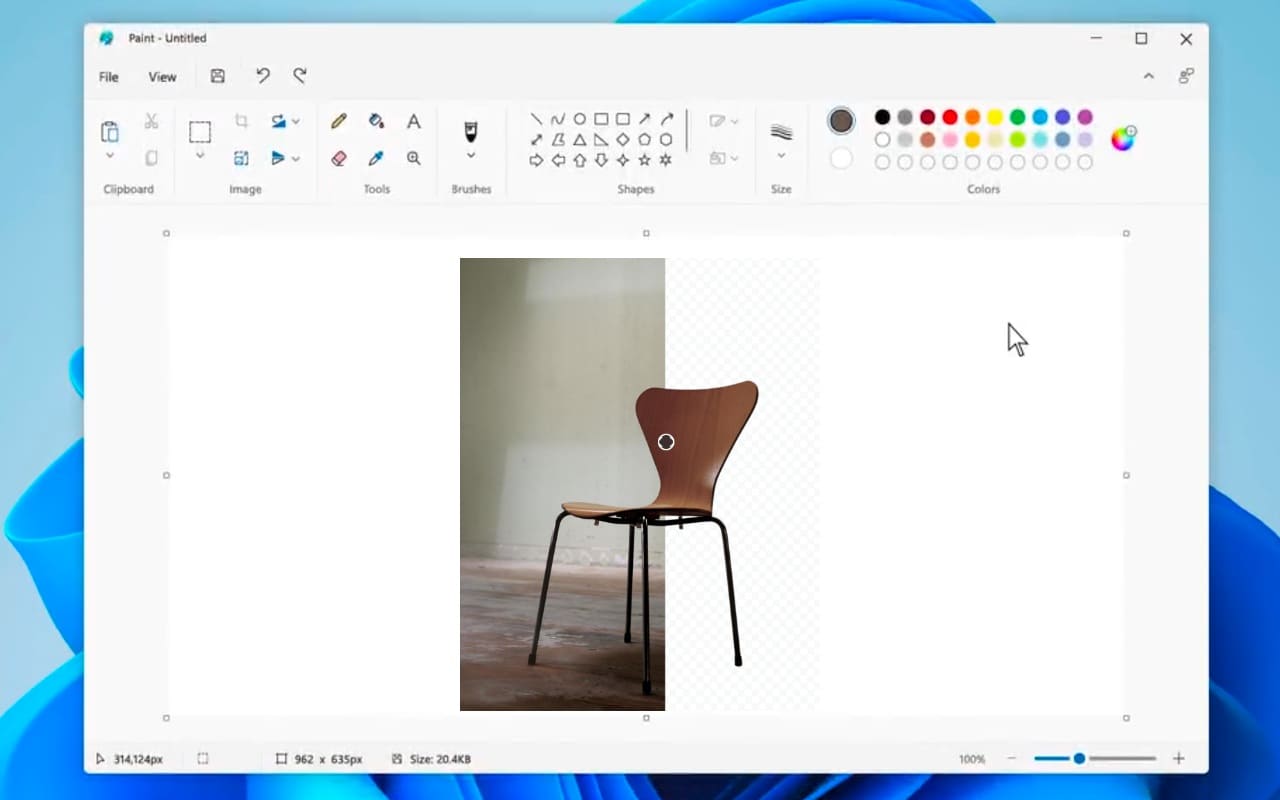Expand the Brushes dropdown chevron
The width and height of the screenshot is (1280, 800).
click(x=471, y=156)
